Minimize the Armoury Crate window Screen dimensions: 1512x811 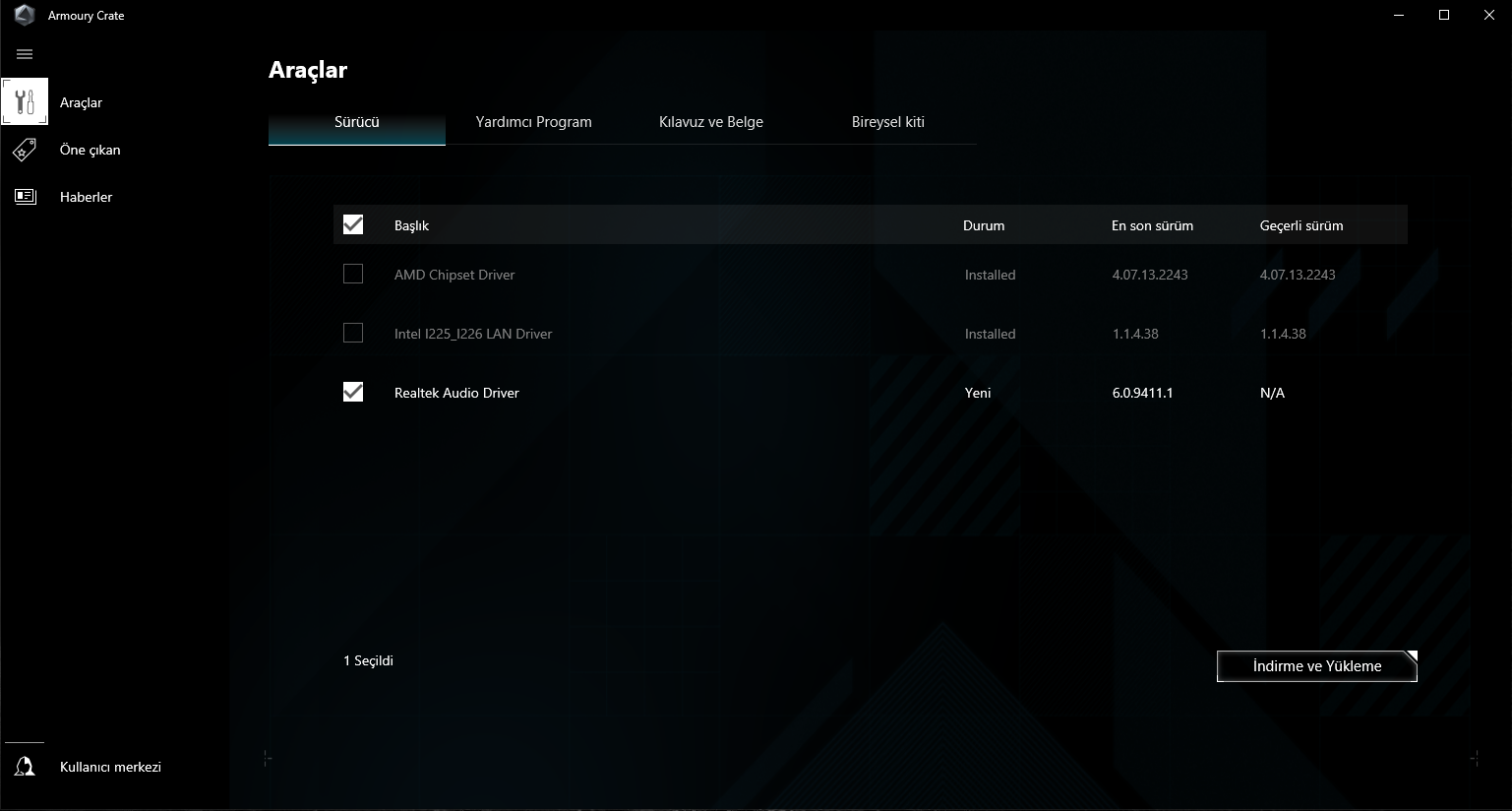(x=1399, y=15)
